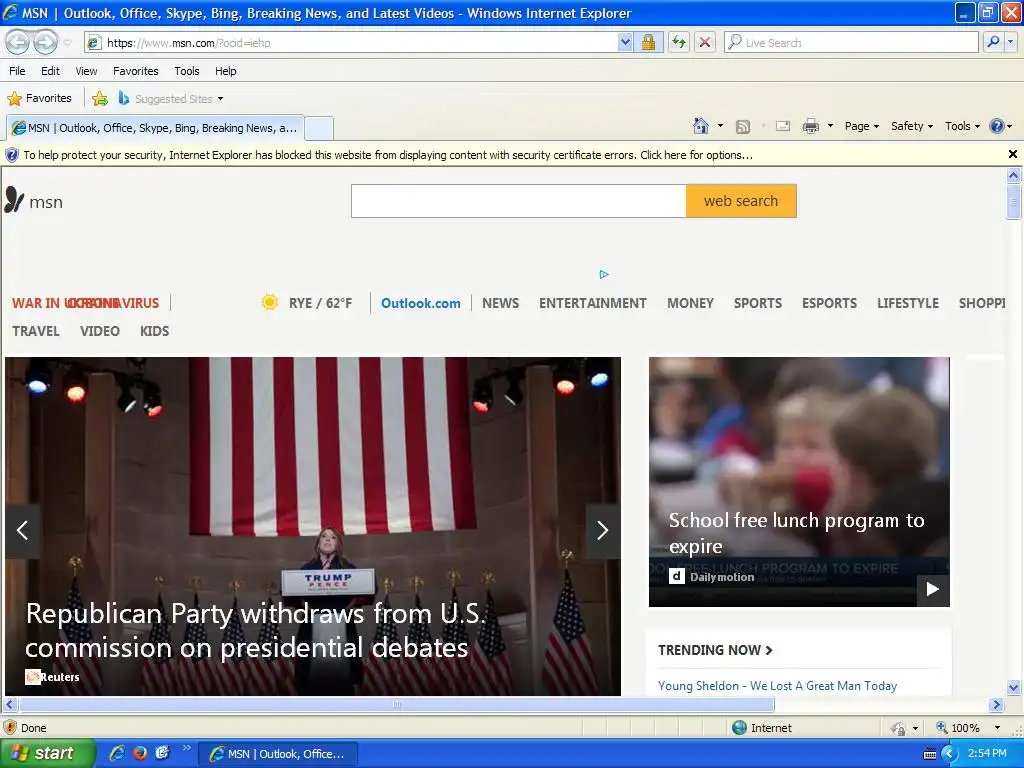Viewport: 1024px width, 768px height.
Task: Open the search provider dropdown arrow
Action: click(1011, 42)
